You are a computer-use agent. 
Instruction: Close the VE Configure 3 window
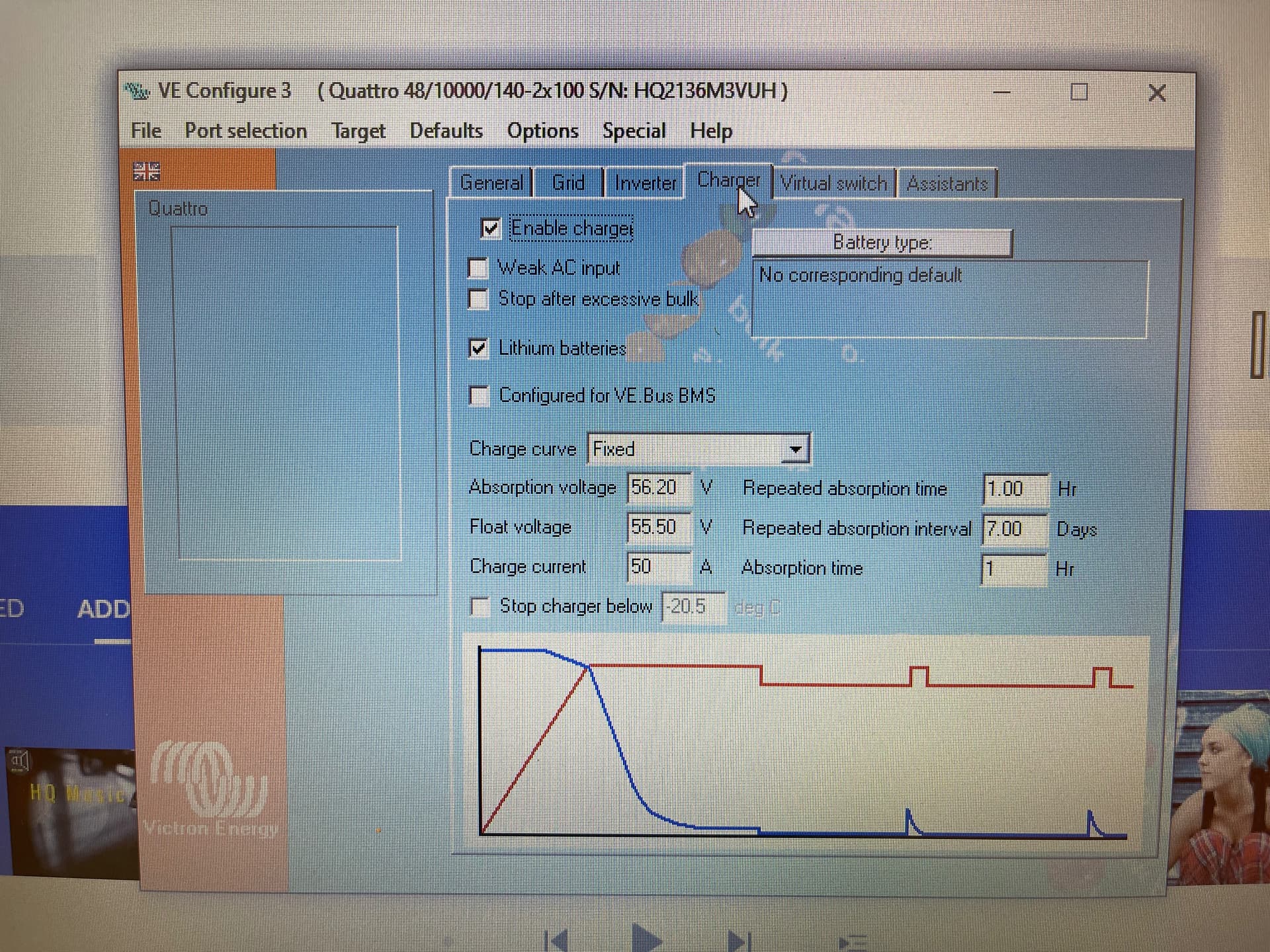pyautogui.click(x=1157, y=93)
